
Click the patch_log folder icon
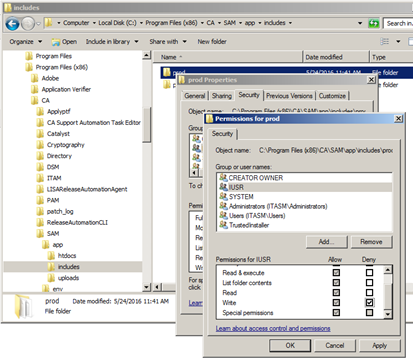tap(40, 211)
